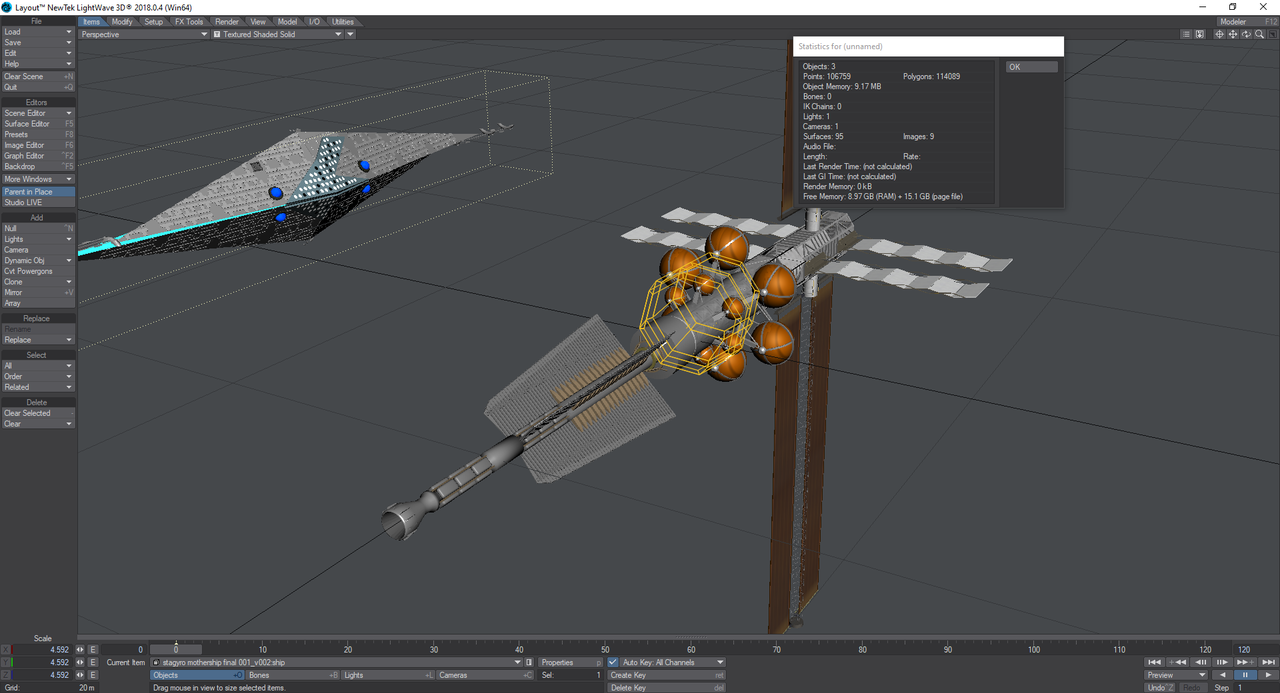Go to the previous keyframe
This screenshot has height=693, width=1280.
click(x=1177, y=662)
